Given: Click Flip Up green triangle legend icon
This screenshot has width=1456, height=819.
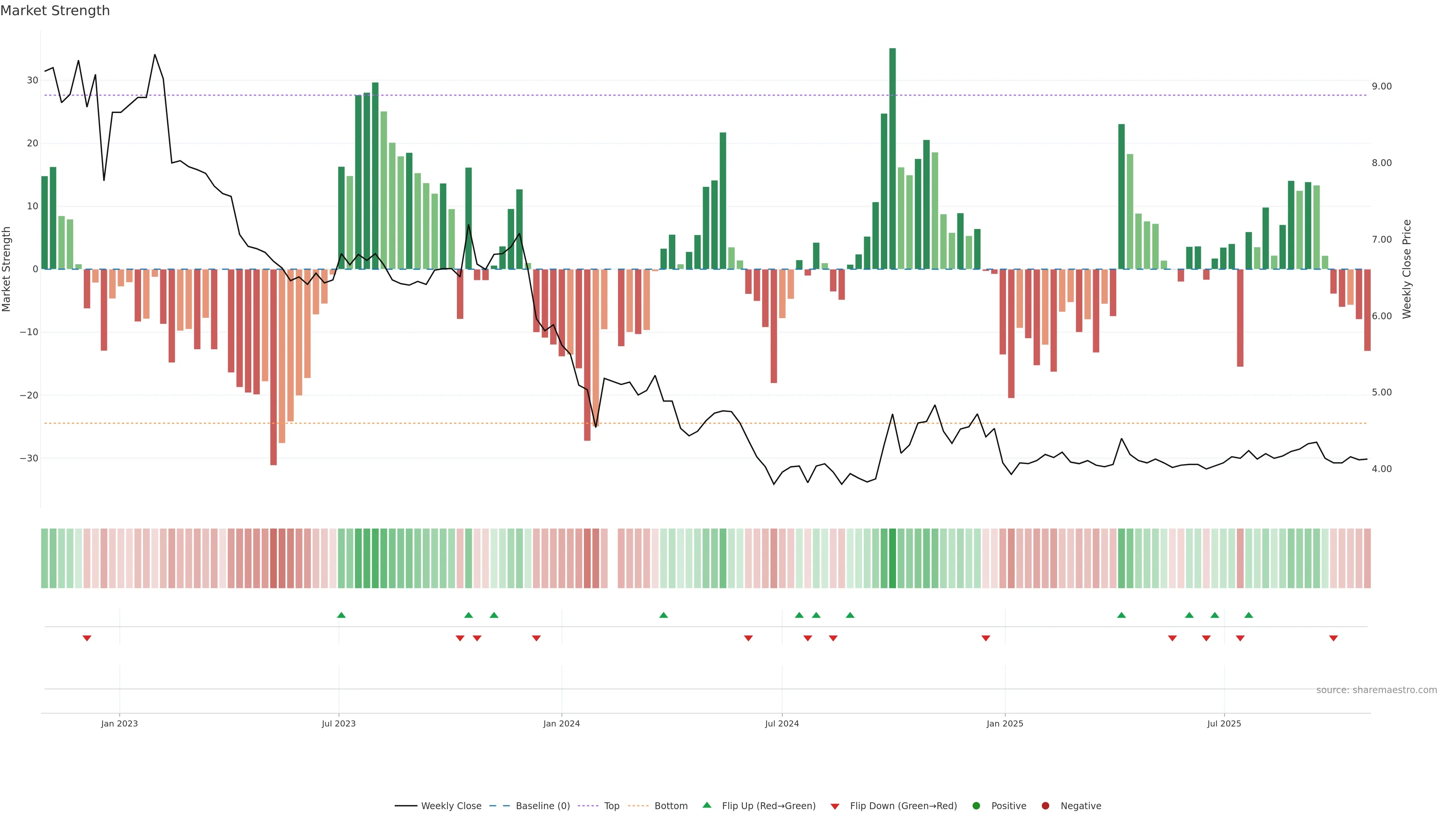Looking at the screenshot, I should tap(706, 805).
